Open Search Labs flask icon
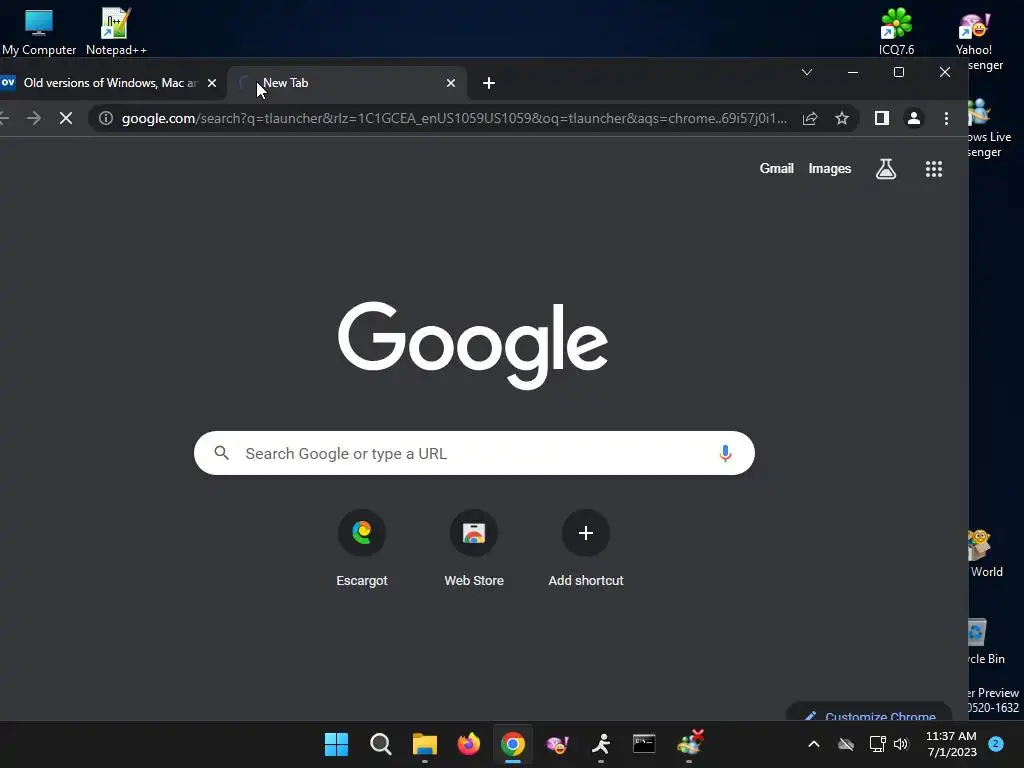1024x768 pixels. coord(886,169)
